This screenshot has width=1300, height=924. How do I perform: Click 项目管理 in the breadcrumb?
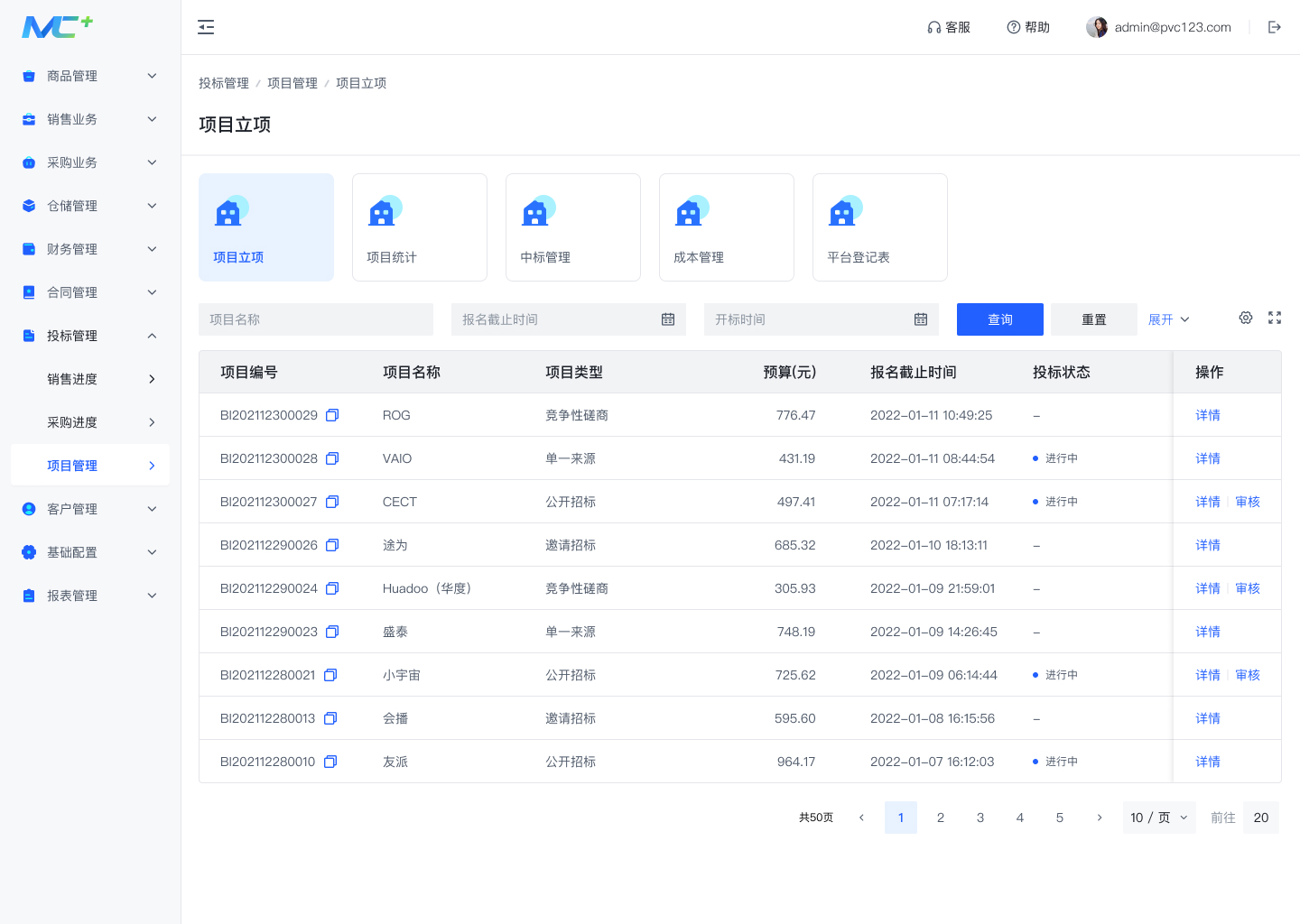(292, 83)
